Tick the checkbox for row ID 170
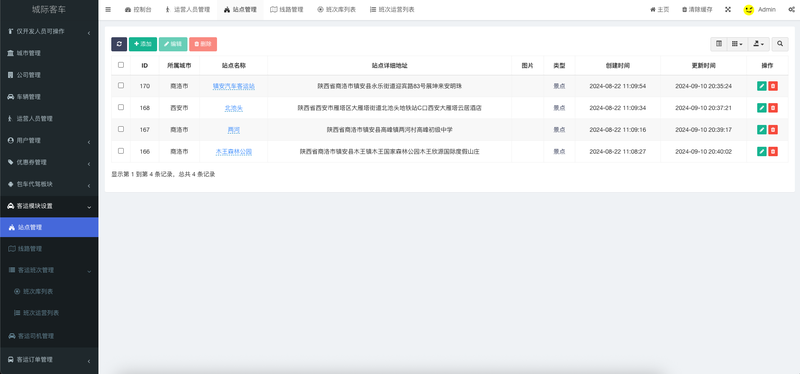The width and height of the screenshot is (800, 374). (121, 85)
